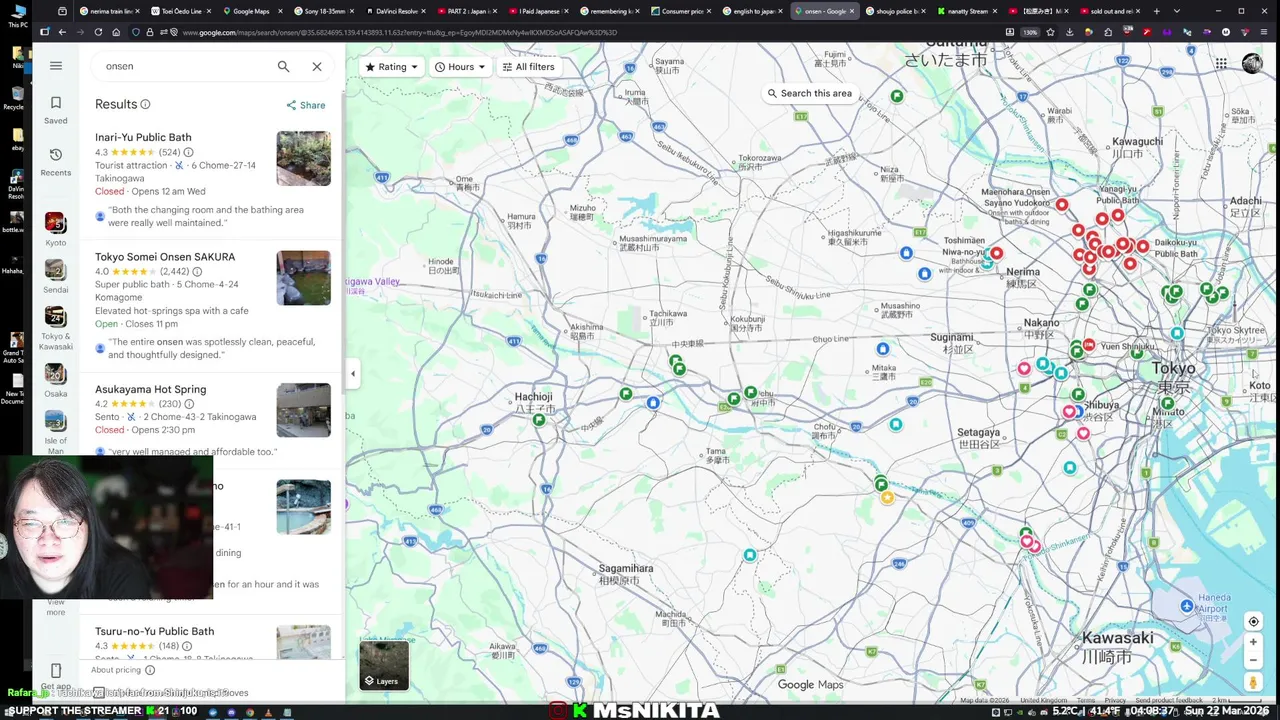Open All filters panel
Viewport: 1280px width, 720px height.
tap(528, 67)
